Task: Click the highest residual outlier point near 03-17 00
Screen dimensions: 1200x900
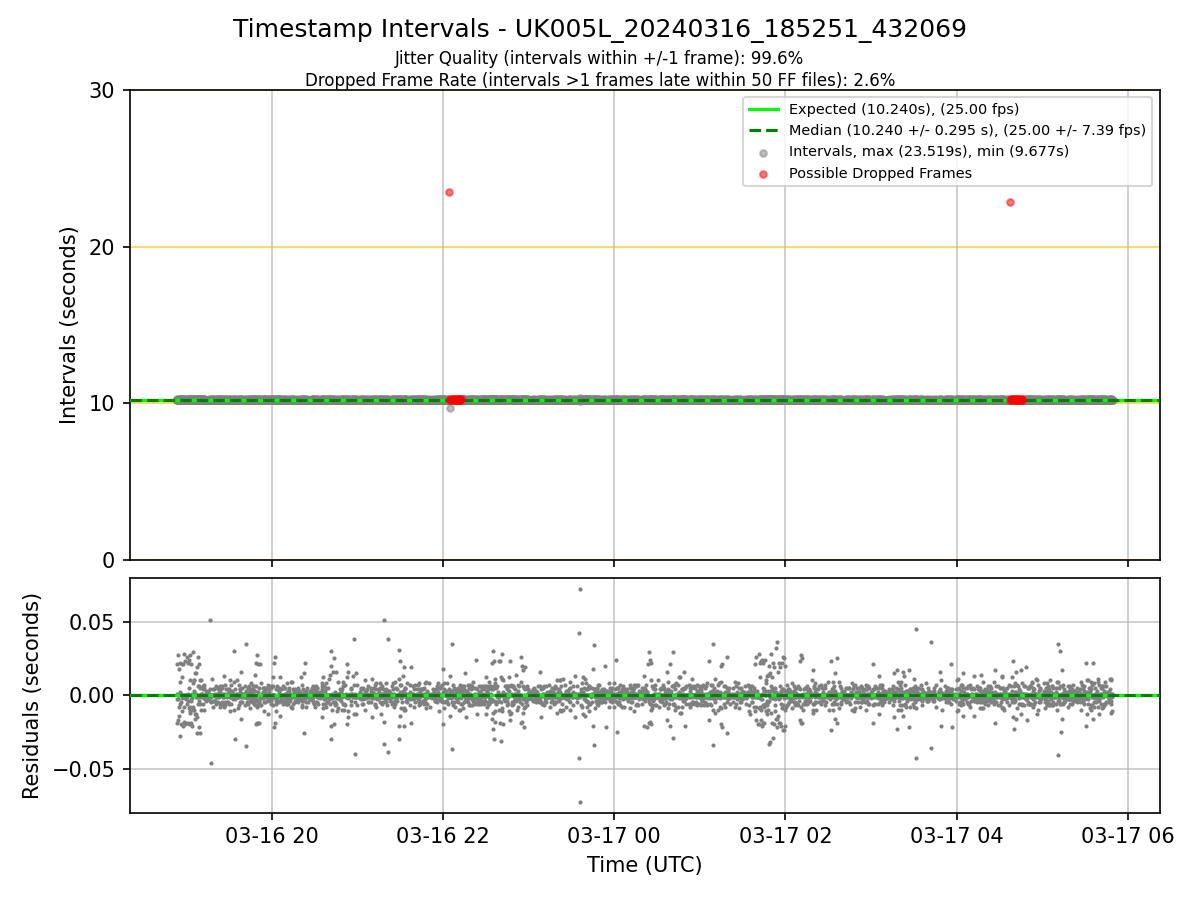Action: click(580, 589)
